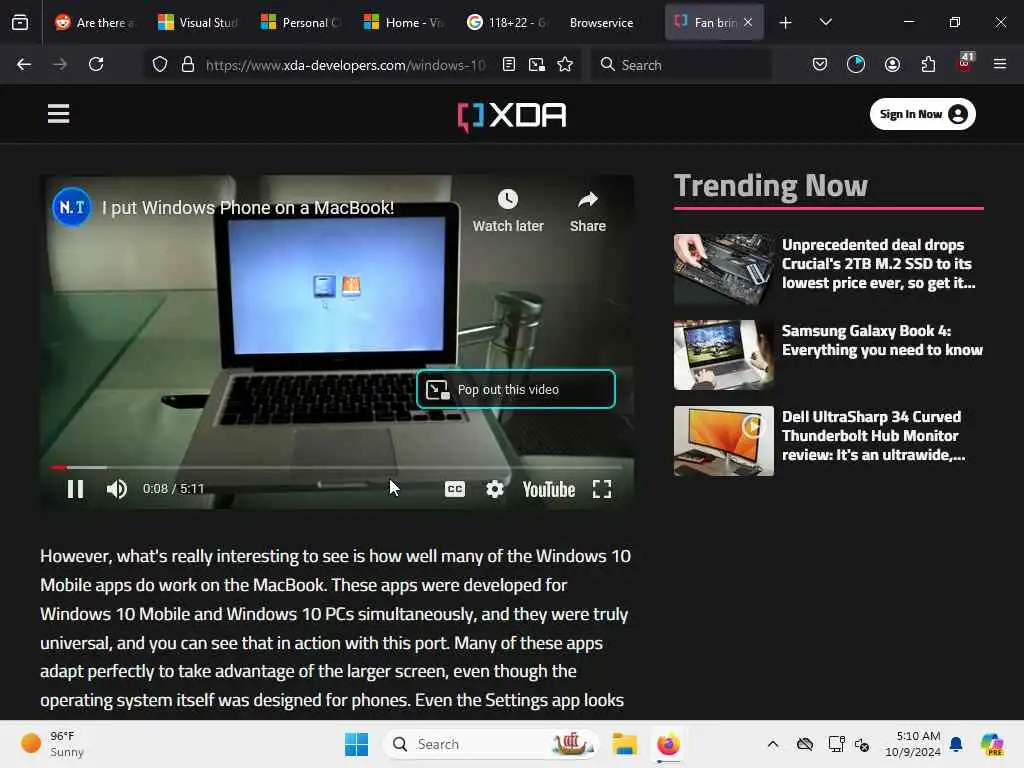Mute the video volume
Image resolution: width=1024 pixels, height=768 pixels.
click(x=117, y=489)
